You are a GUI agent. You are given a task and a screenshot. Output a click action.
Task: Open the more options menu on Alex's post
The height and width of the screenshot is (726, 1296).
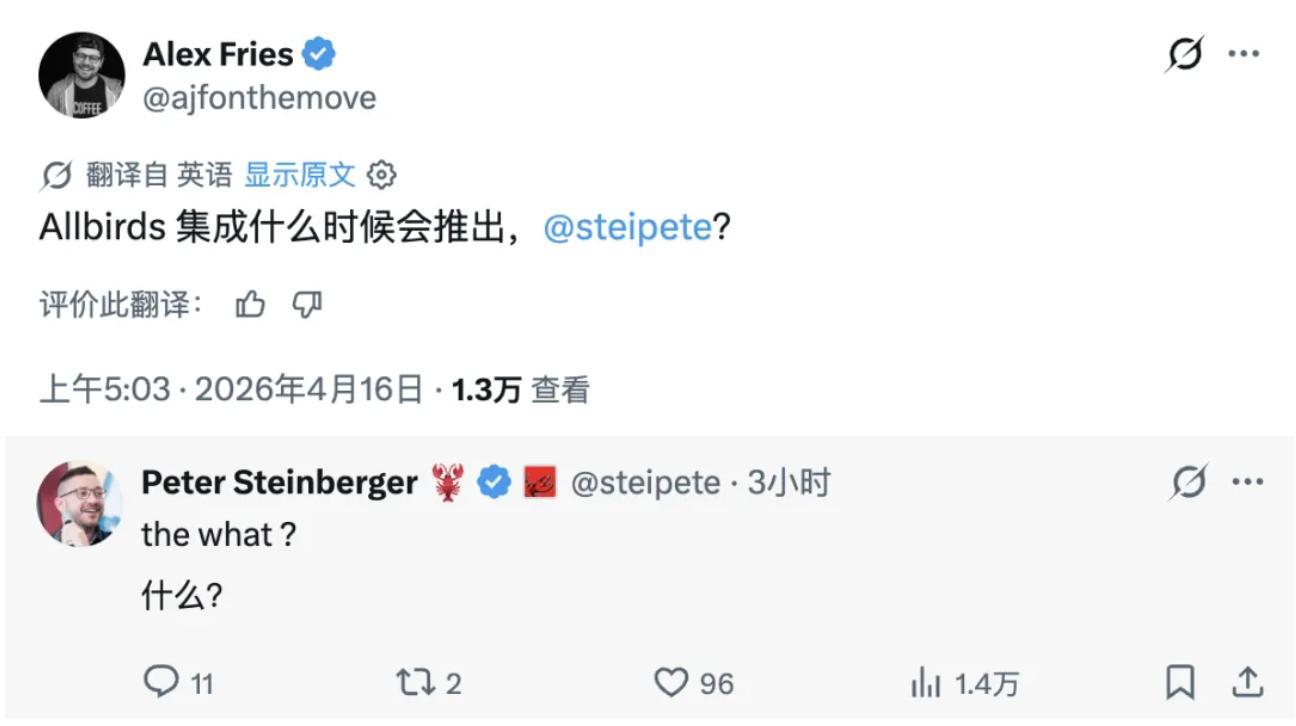[x=1244, y=53]
